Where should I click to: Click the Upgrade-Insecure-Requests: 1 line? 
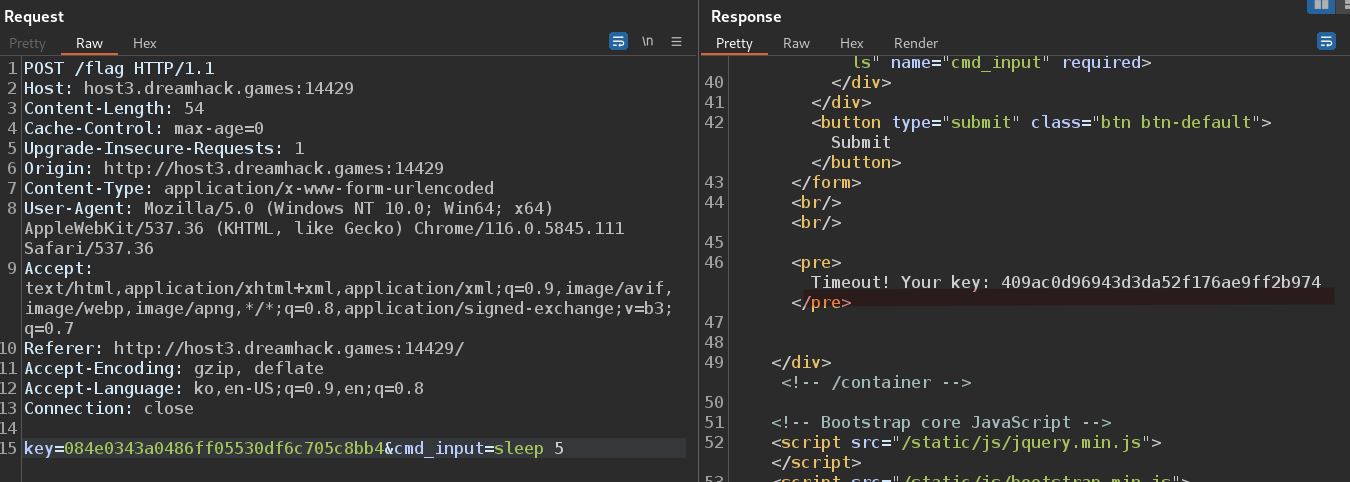(x=163, y=148)
